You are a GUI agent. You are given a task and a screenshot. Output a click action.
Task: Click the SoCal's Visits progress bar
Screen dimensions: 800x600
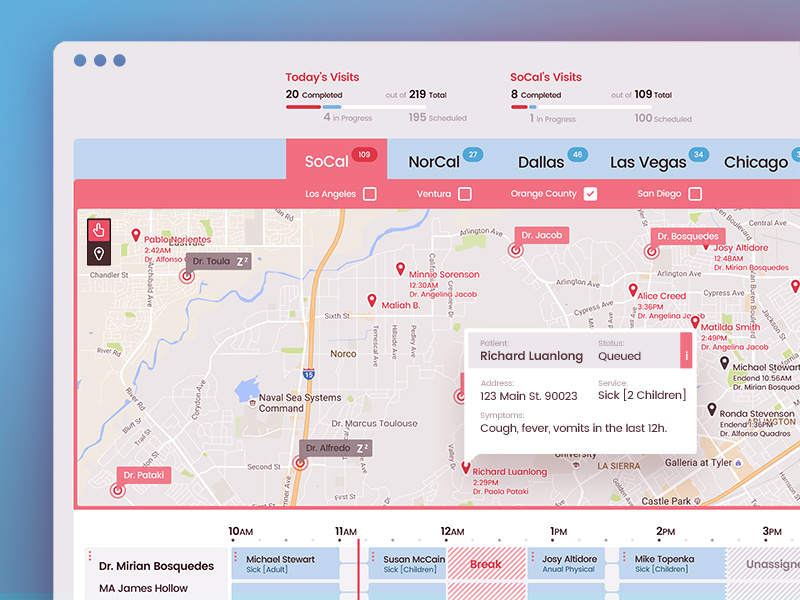tap(581, 107)
